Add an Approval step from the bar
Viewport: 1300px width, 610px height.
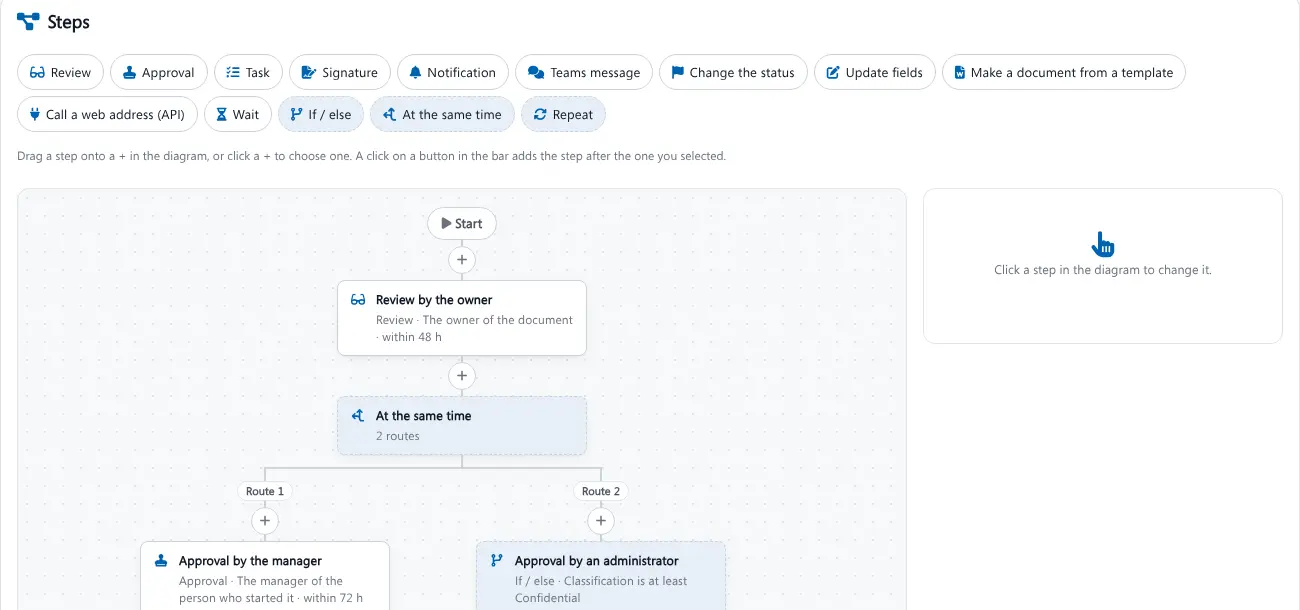pyautogui.click(x=159, y=72)
